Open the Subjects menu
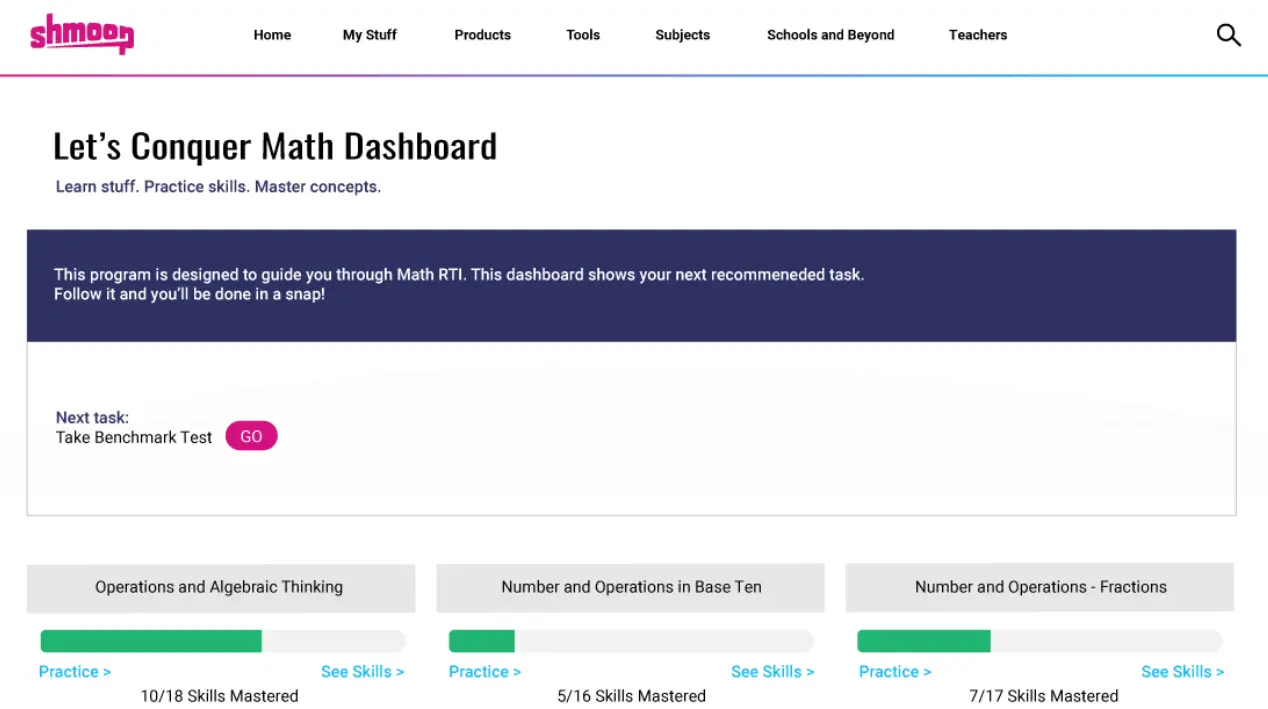Image resolution: width=1268 pixels, height=709 pixels. (683, 35)
